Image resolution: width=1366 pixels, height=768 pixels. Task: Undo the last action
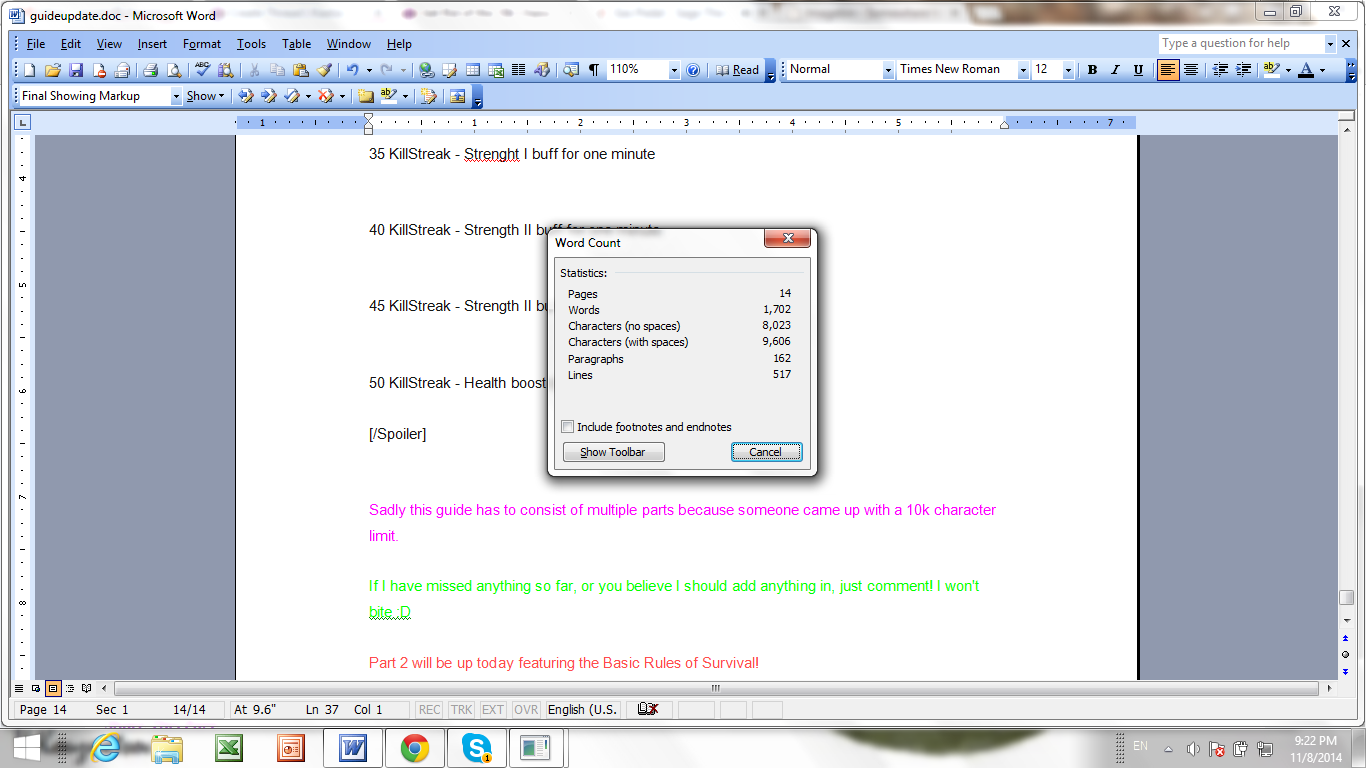[352, 70]
